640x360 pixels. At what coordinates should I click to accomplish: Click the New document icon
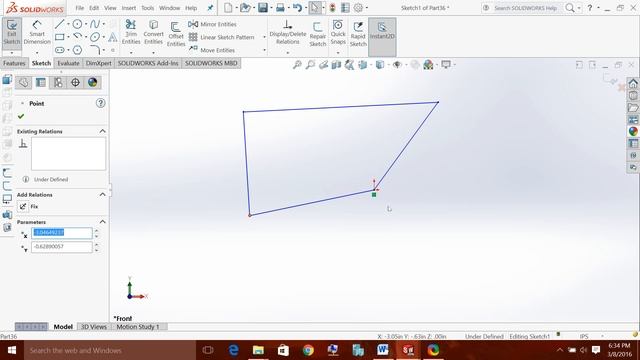point(229,8)
